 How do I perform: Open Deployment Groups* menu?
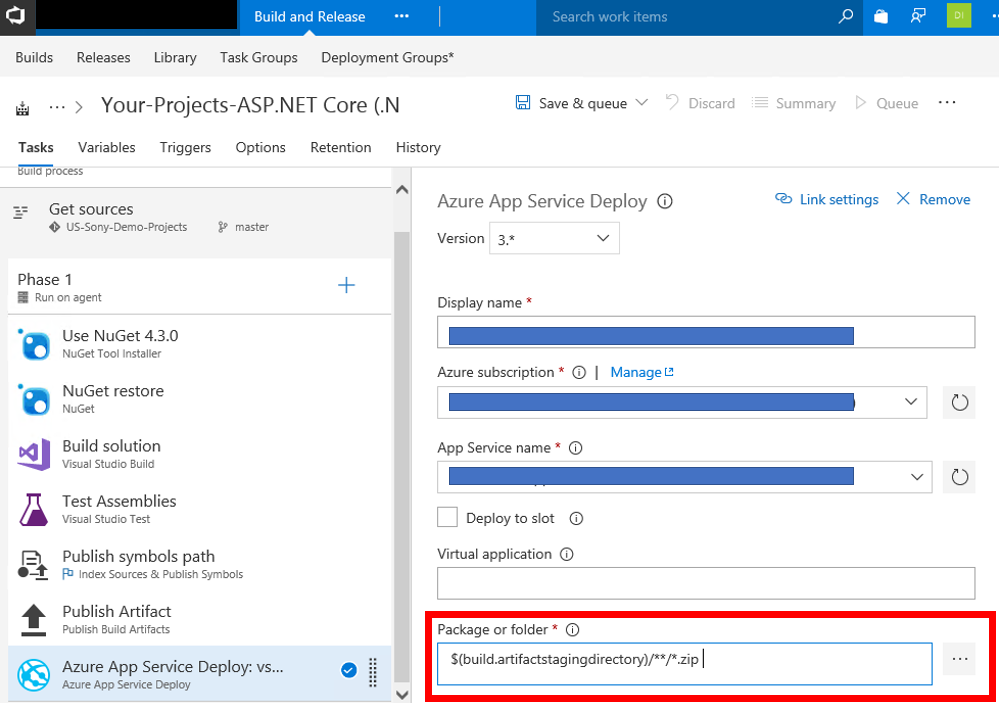[x=387, y=57]
